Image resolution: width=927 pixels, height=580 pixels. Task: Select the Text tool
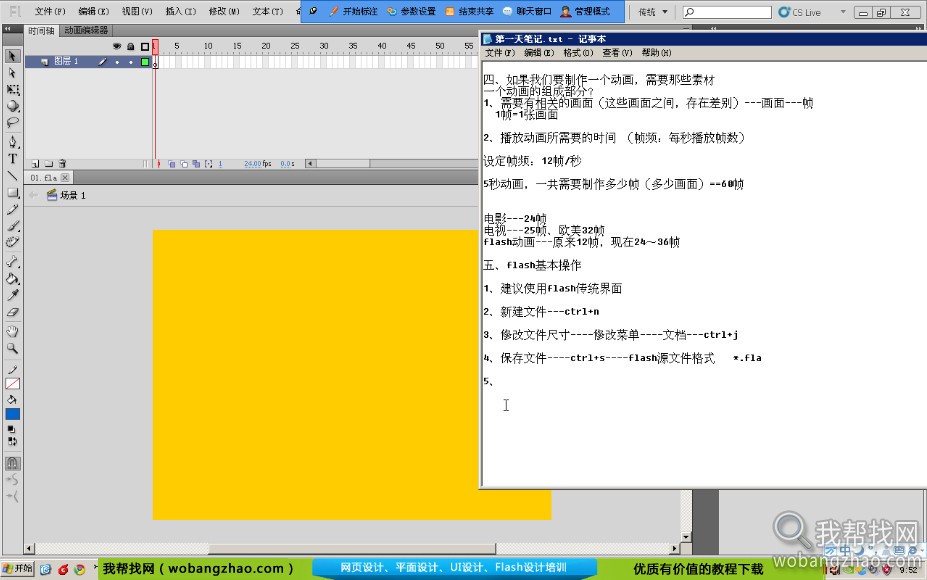point(12,159)
